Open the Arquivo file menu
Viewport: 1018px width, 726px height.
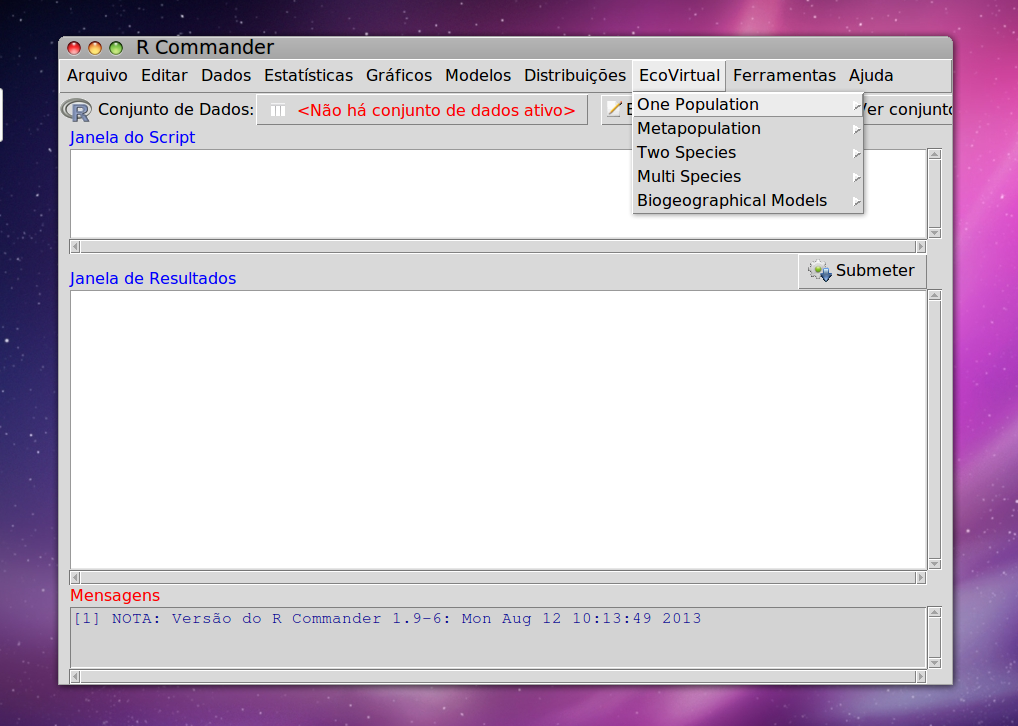(97, 76)
